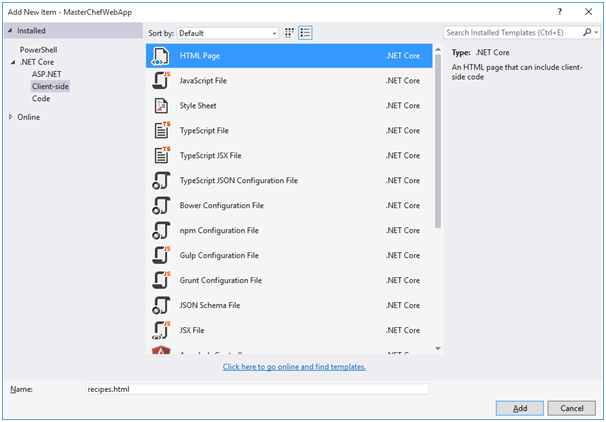The image size is (606, 422).
Task: Select the PowerShell category
Action: [x=39, y=50]
